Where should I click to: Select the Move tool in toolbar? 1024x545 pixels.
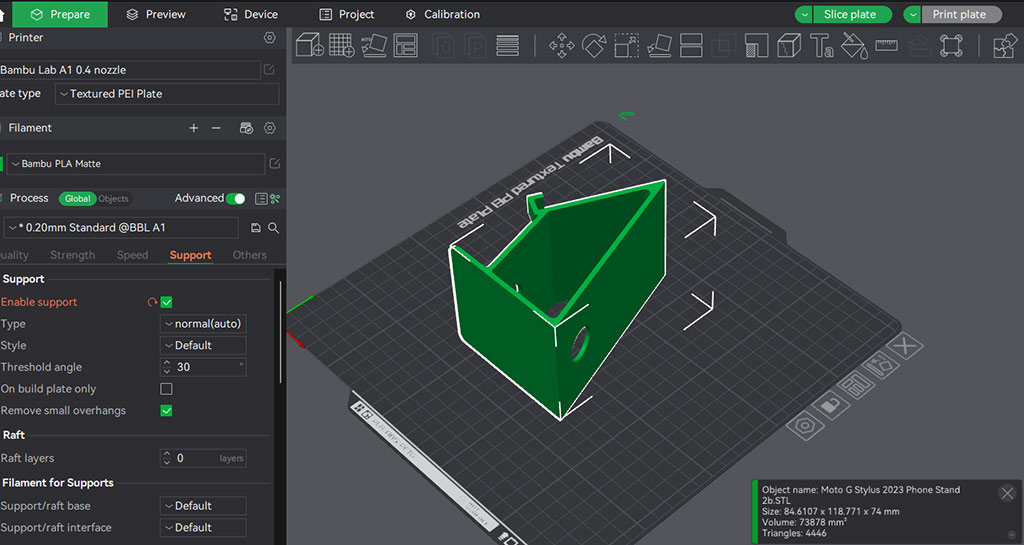[x=562, y=45]
